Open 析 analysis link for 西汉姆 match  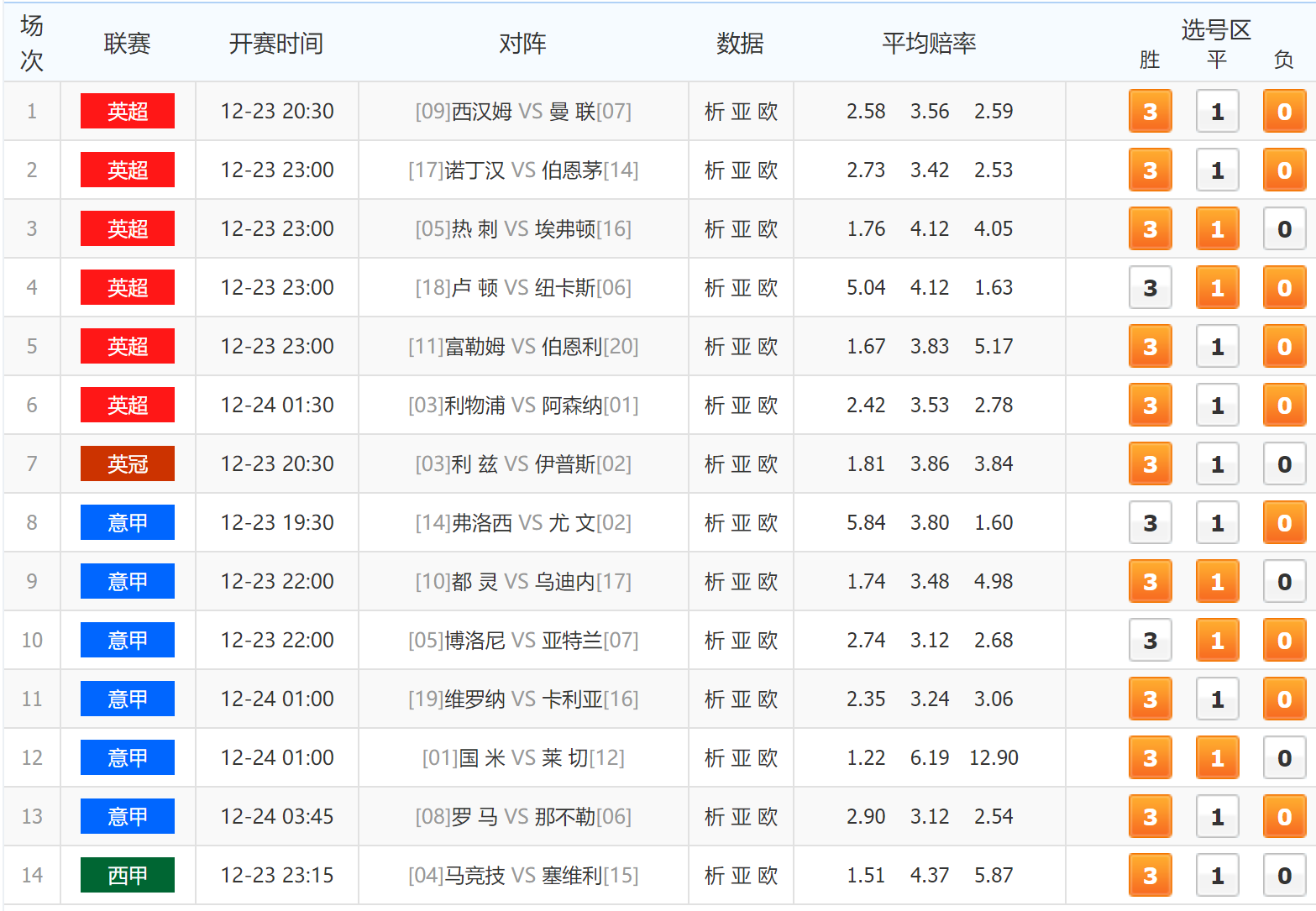(715, 112)
